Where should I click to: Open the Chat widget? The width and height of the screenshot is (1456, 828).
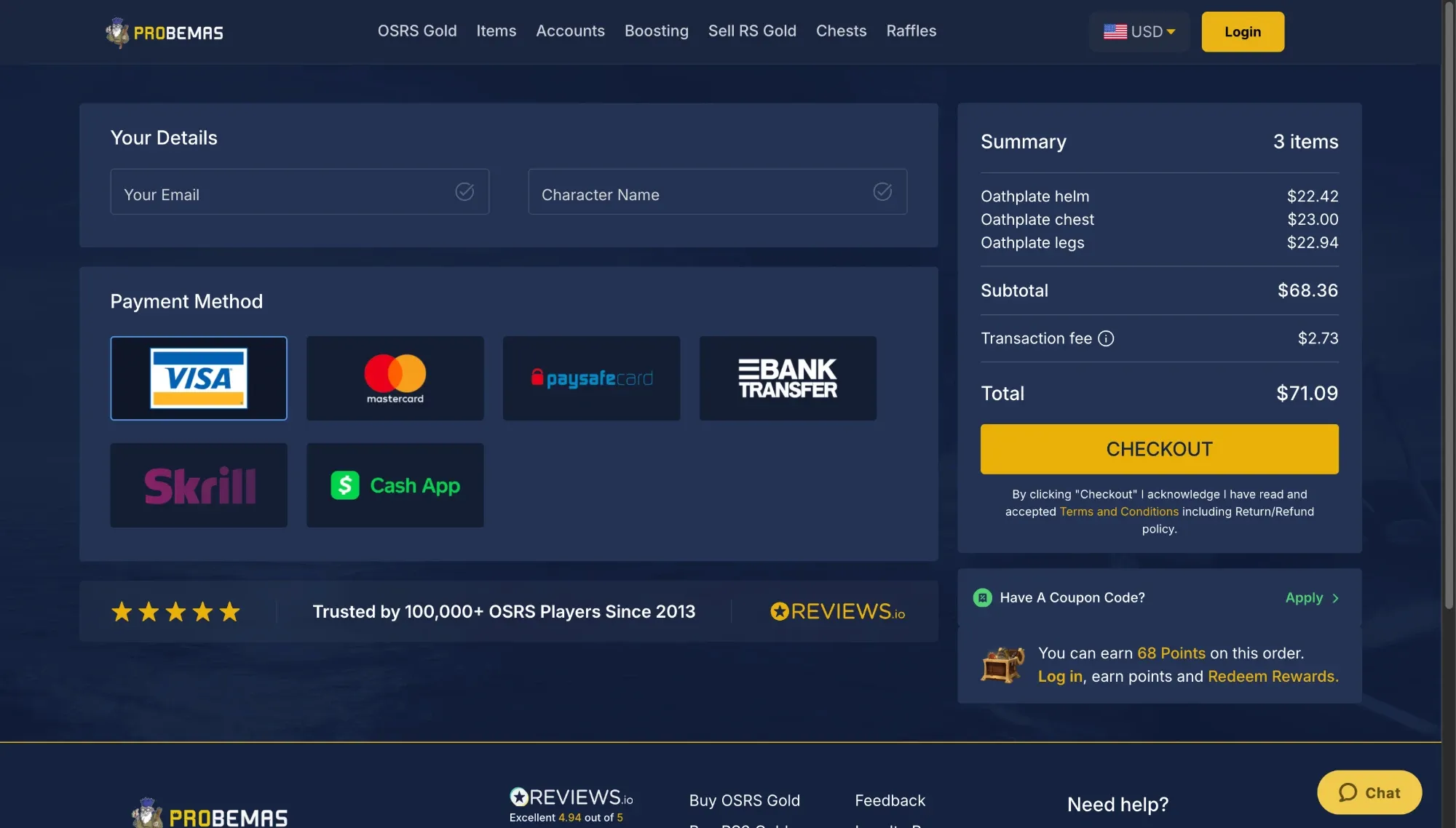tap(1369, 792)
